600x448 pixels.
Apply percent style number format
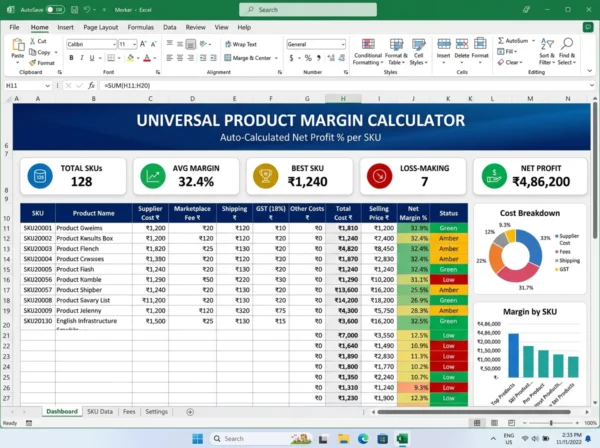pos(308,58)
